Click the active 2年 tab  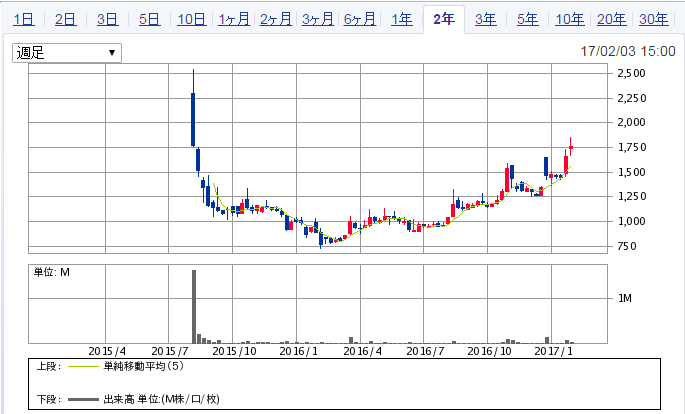pyautogui.click(x=443, y=19)
